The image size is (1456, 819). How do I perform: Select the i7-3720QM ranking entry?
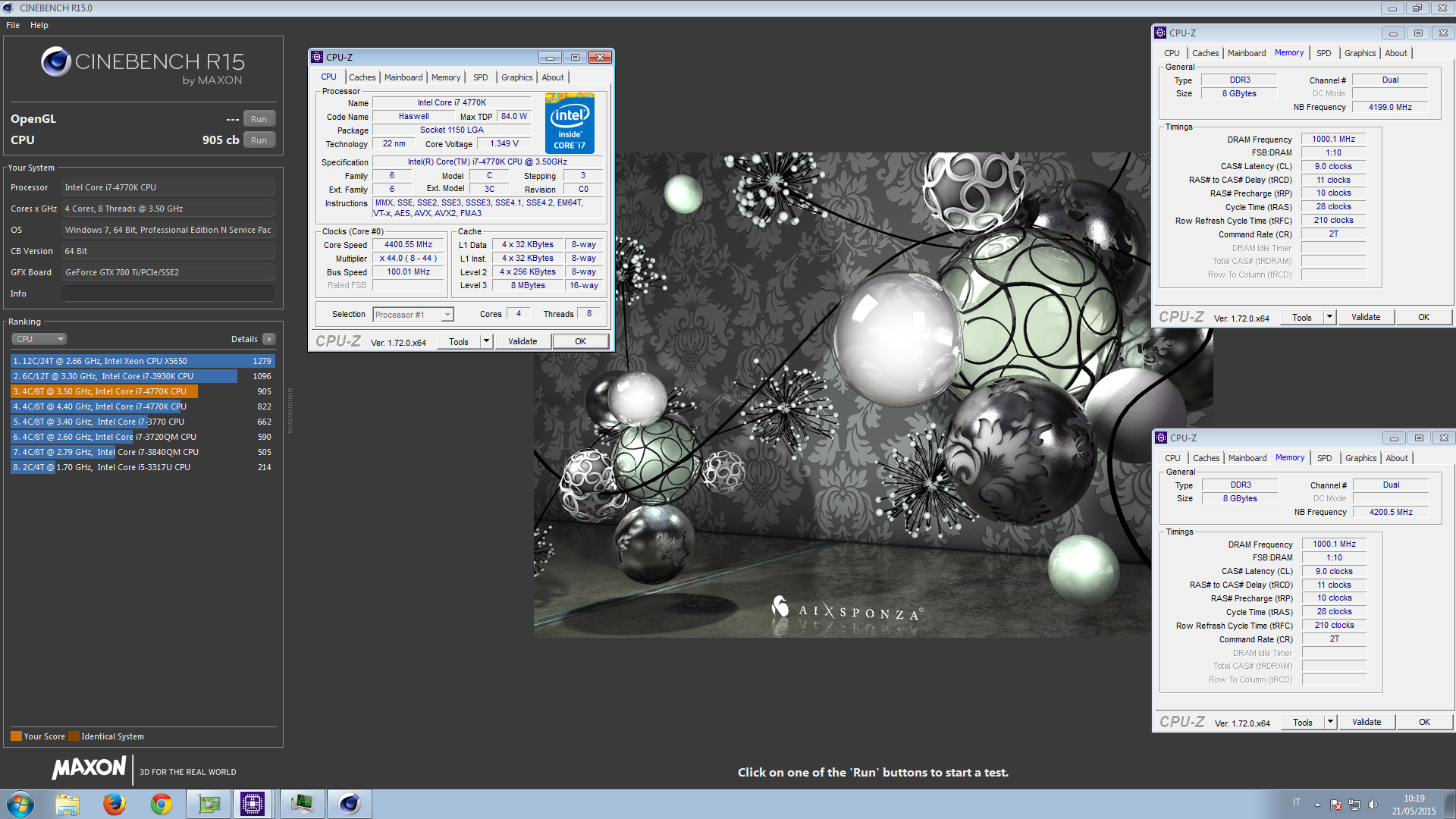coord(143,437)
